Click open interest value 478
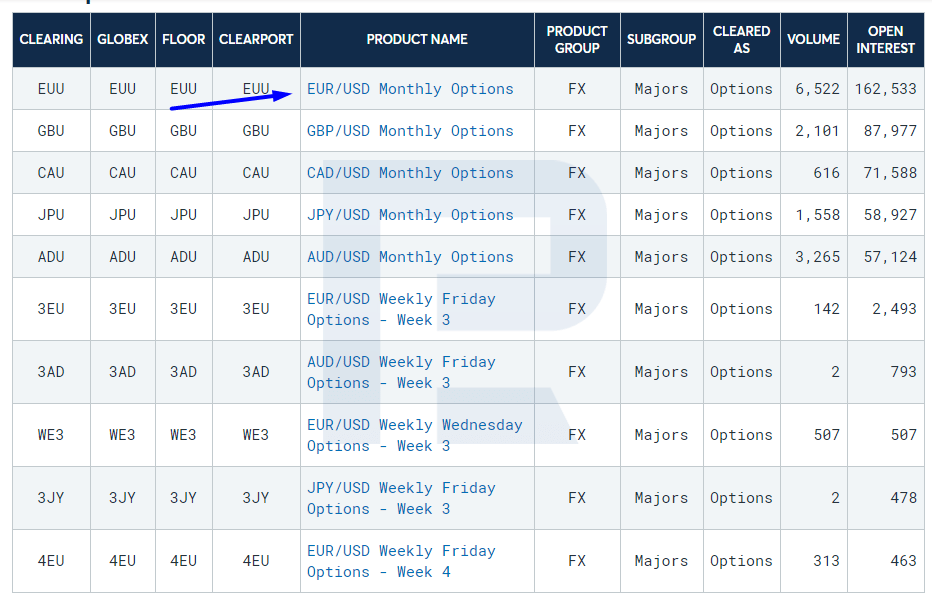The width and height of the screenshot is (932, 606). point(903,498)
